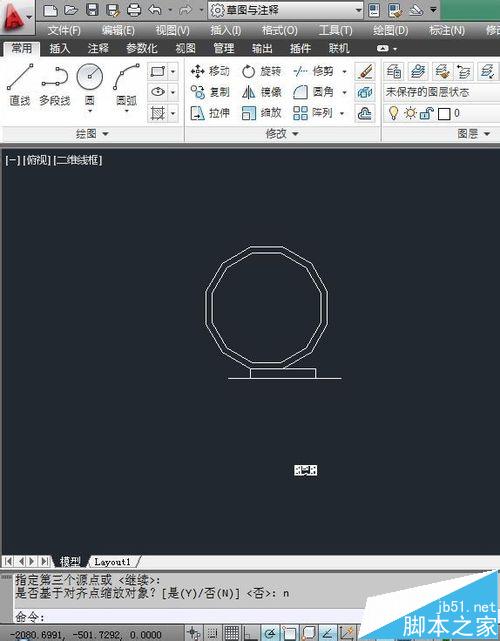Switch to the 参数化 ribbon tab
500x641 pixels.
pyautogui.click(x=141, y=49)
